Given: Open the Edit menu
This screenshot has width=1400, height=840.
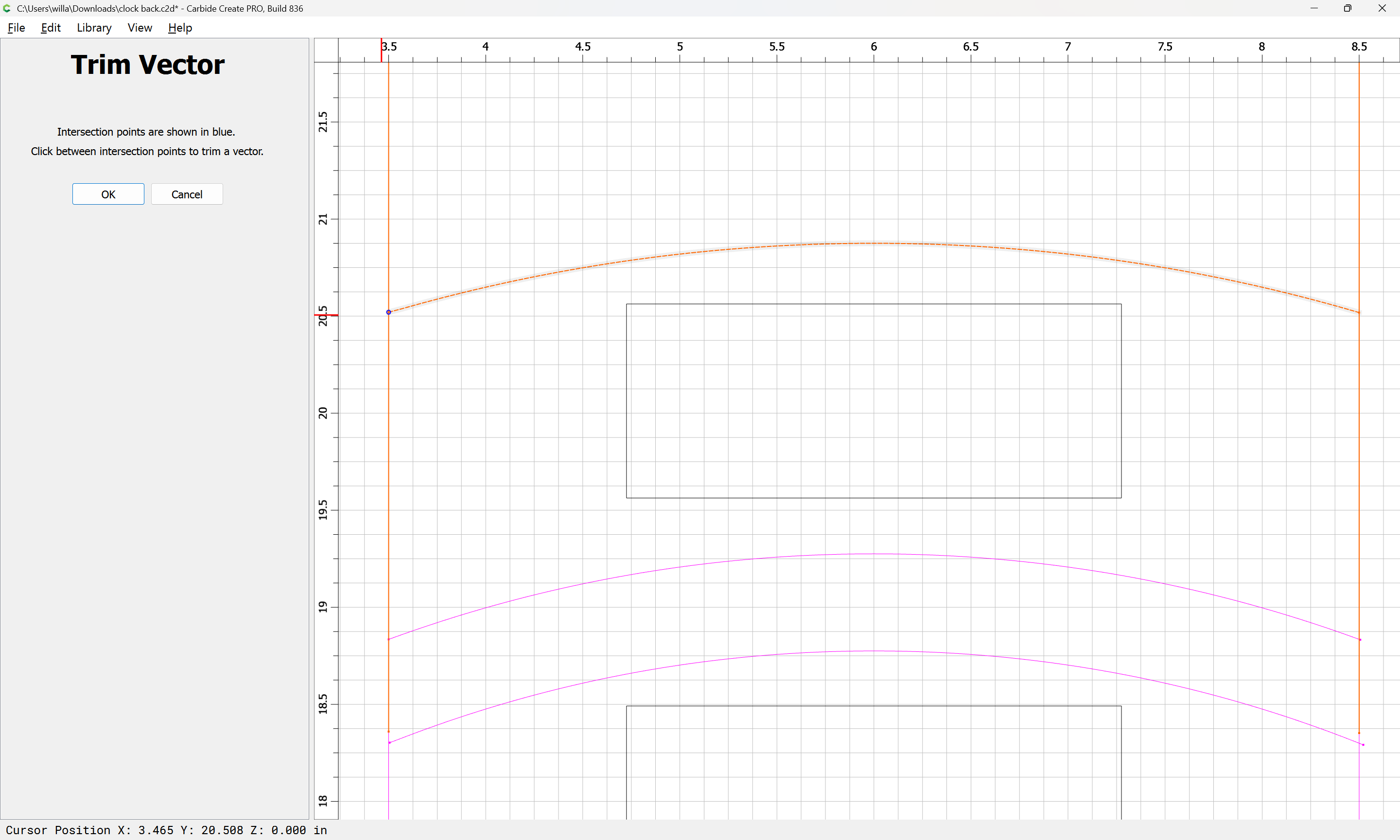Looking at the screenshot, I should point(51,28).
